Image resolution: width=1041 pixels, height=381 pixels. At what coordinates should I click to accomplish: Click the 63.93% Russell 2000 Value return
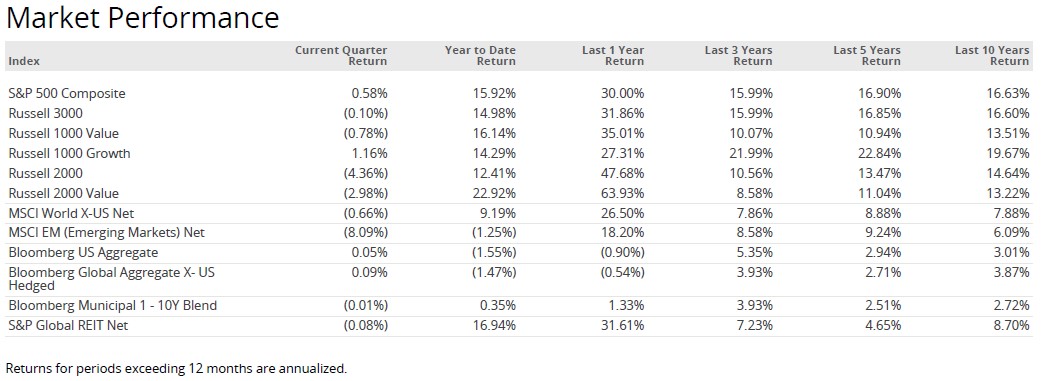622,193
